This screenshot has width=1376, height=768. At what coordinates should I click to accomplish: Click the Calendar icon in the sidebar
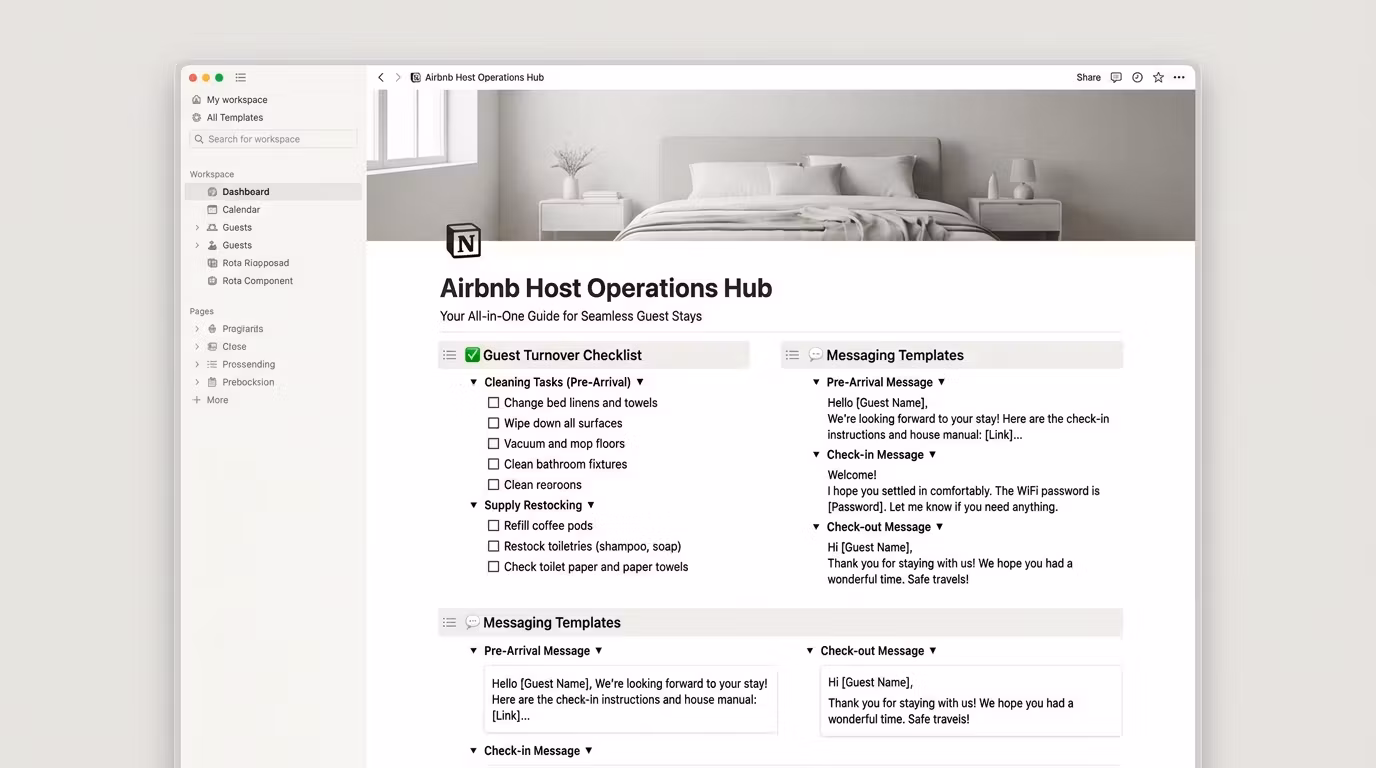pos(212,210)
